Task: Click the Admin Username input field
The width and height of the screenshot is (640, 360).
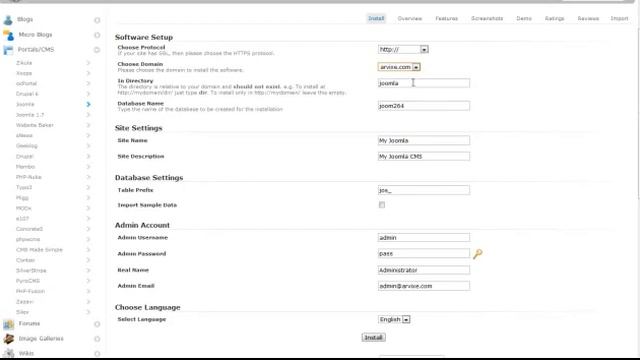Action: (x=424, y=238)
